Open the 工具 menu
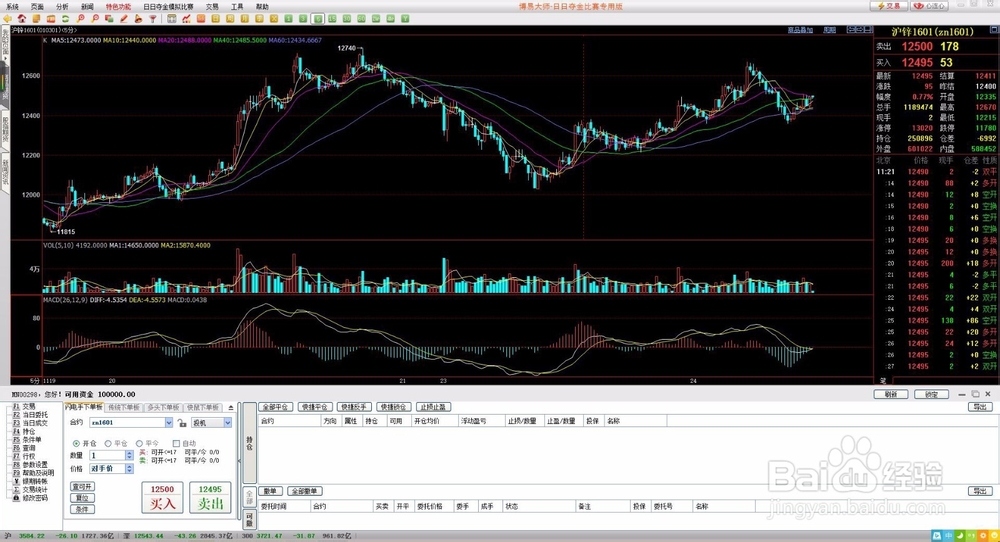Viewport: 1000px width, 542px height. point(237,6)
